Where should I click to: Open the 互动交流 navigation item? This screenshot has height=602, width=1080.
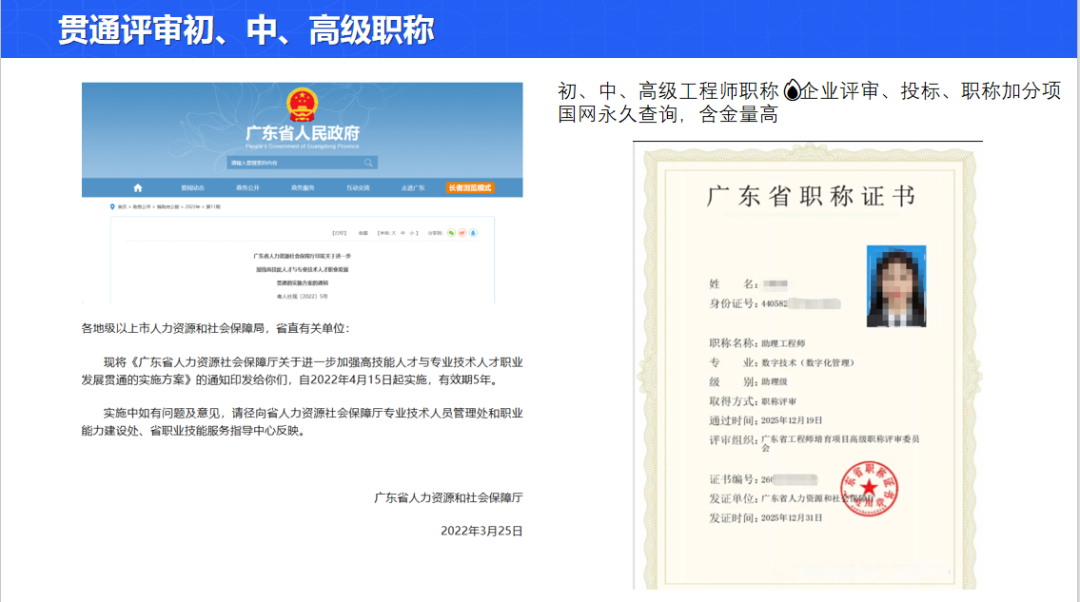coord(357,188)
